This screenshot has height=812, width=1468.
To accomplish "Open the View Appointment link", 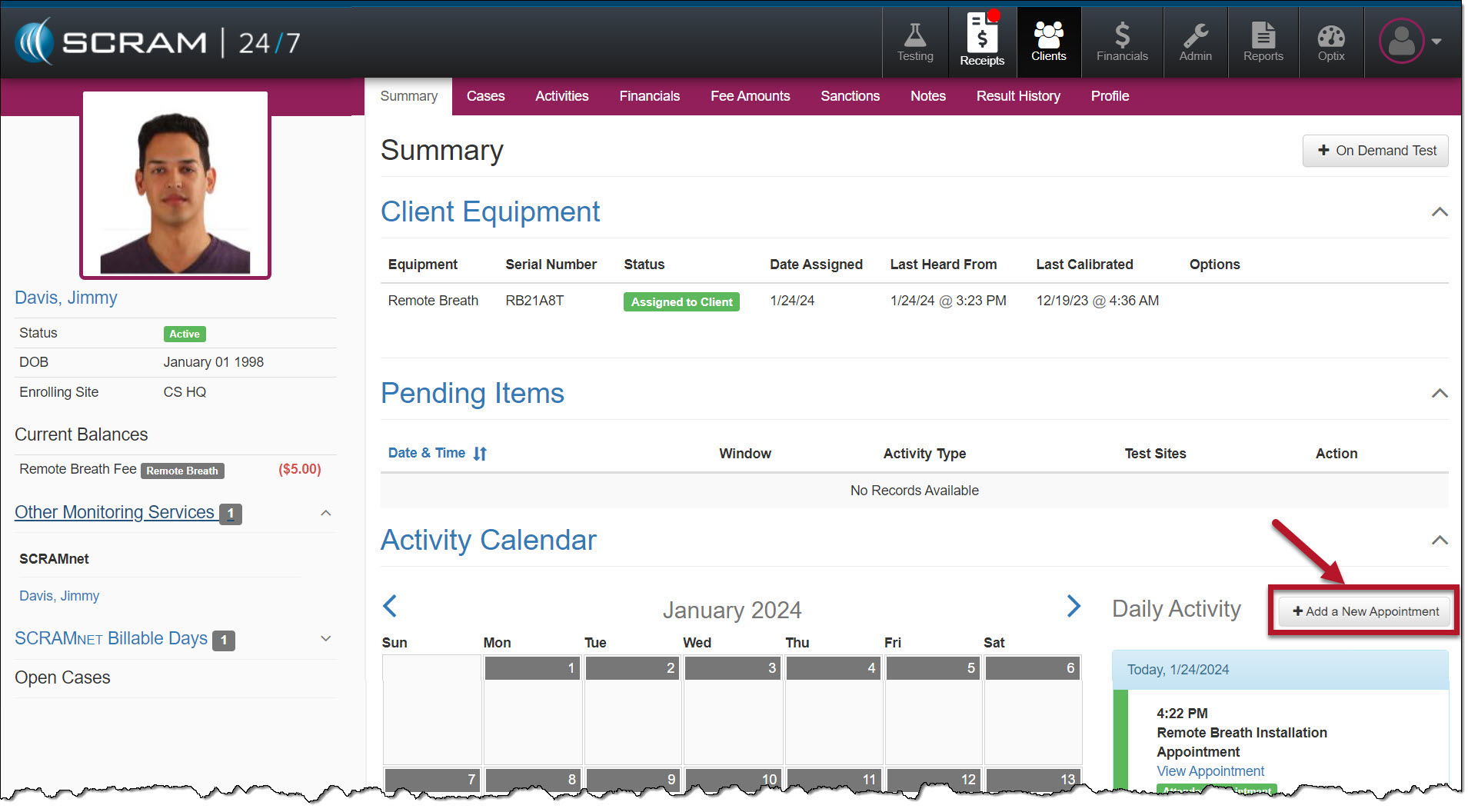I will pyautogui.click(x=1210, y=771).
